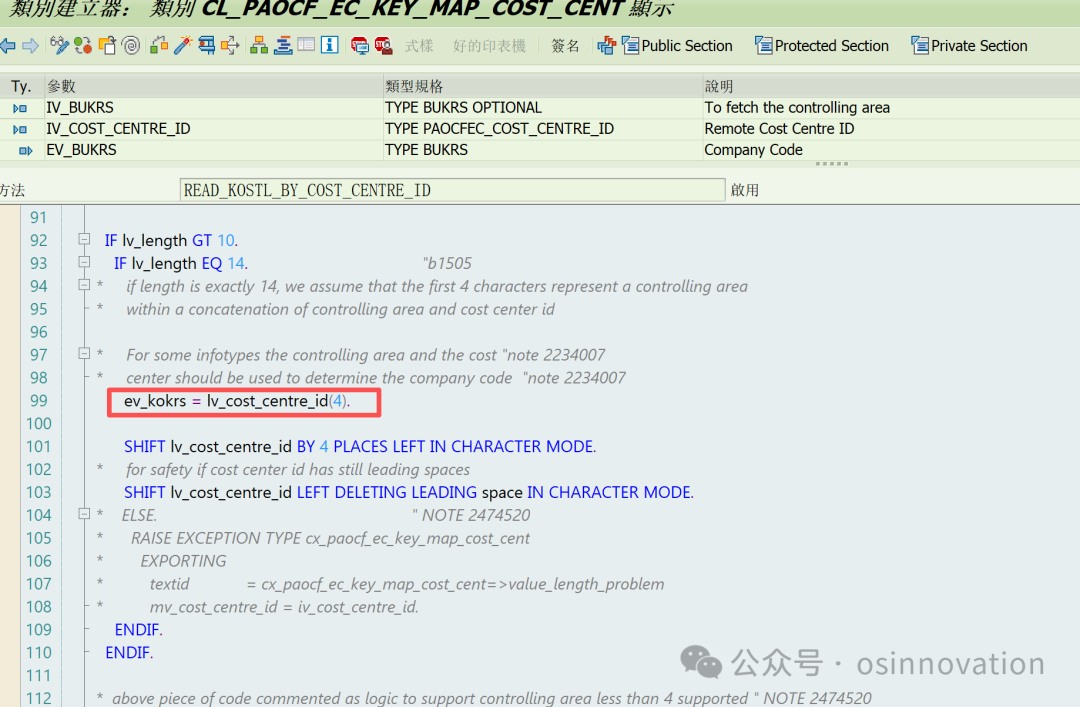Click 'To fetch the controlling area' description

pos(891,107)
